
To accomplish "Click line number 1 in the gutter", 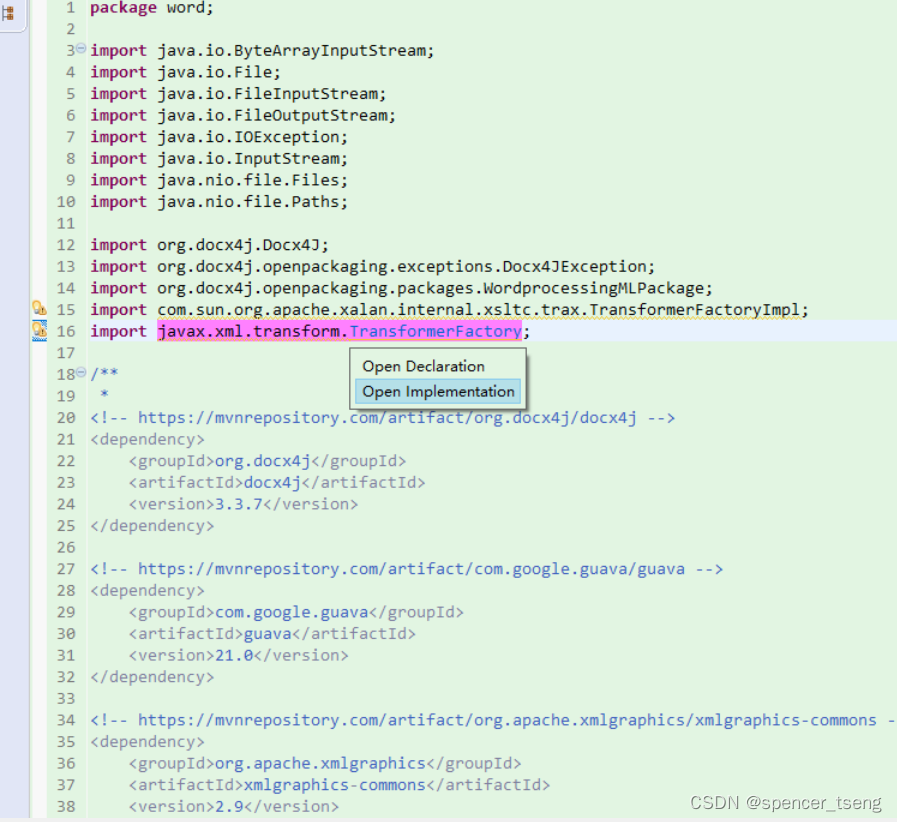I will [70, 8].
